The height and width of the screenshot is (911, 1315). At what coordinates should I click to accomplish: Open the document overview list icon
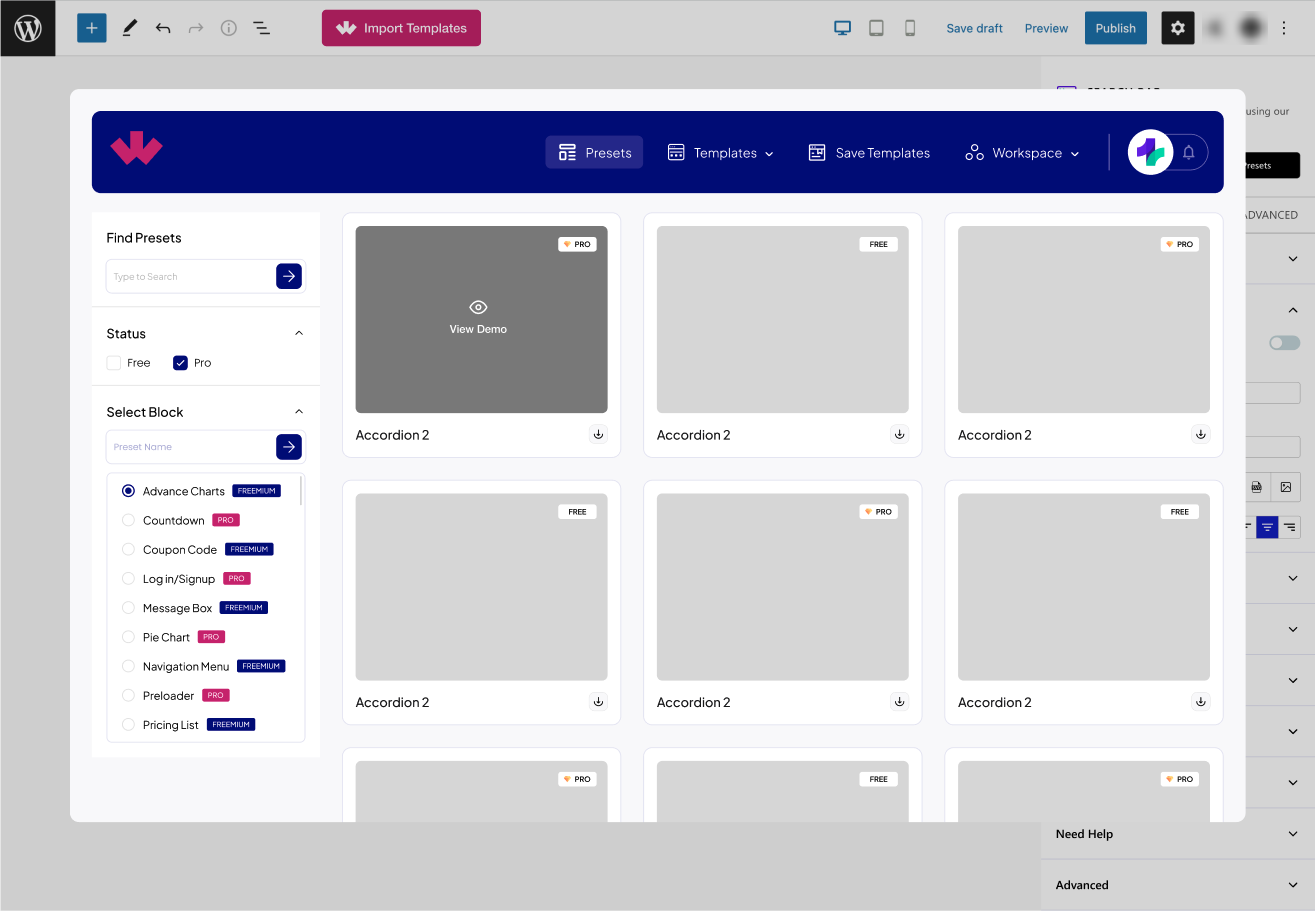click(261, 28)
